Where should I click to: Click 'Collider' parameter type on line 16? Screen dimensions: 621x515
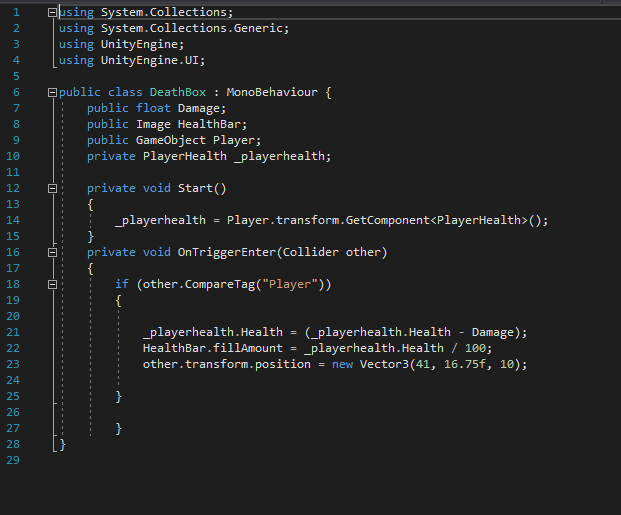click(x=310, y=252)
